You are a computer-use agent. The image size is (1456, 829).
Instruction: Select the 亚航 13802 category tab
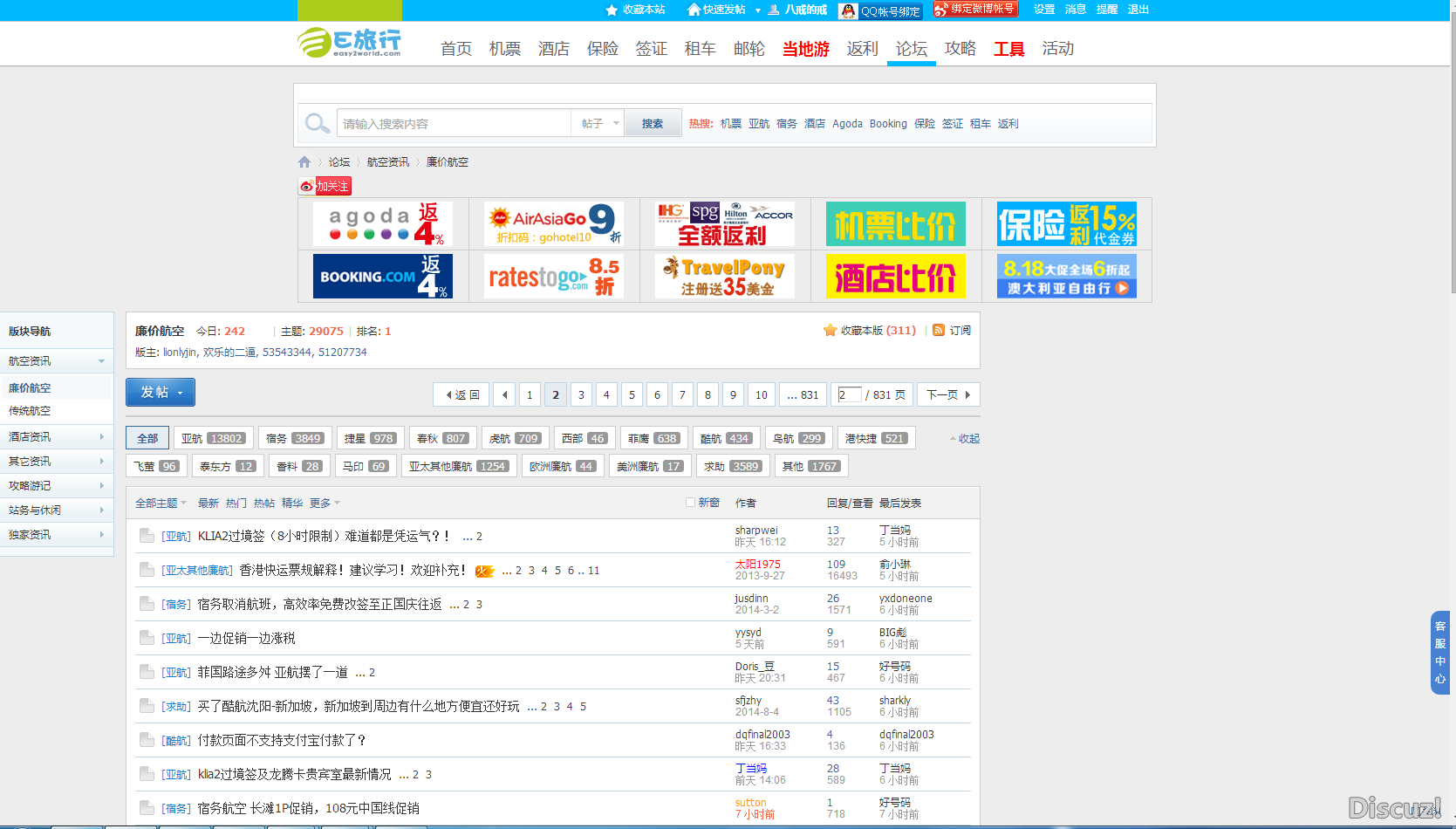pyautogui.click(x=212, y=438)
